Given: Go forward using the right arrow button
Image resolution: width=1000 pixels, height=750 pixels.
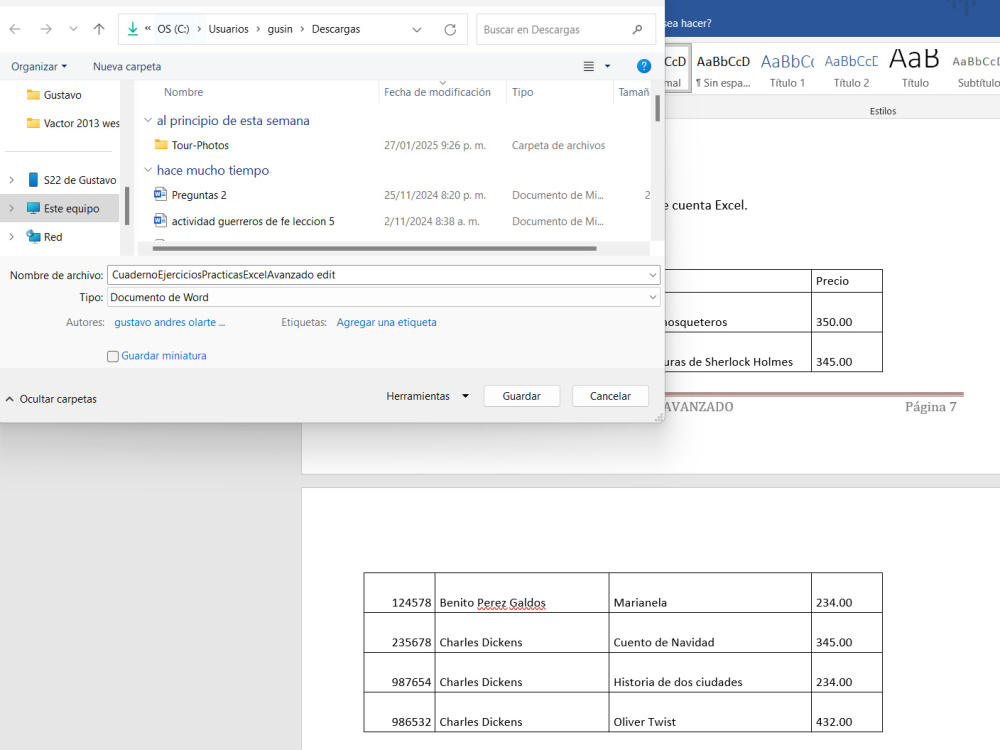Looking at the screenshot, I should pyautogui.click(x=46, y=29).
